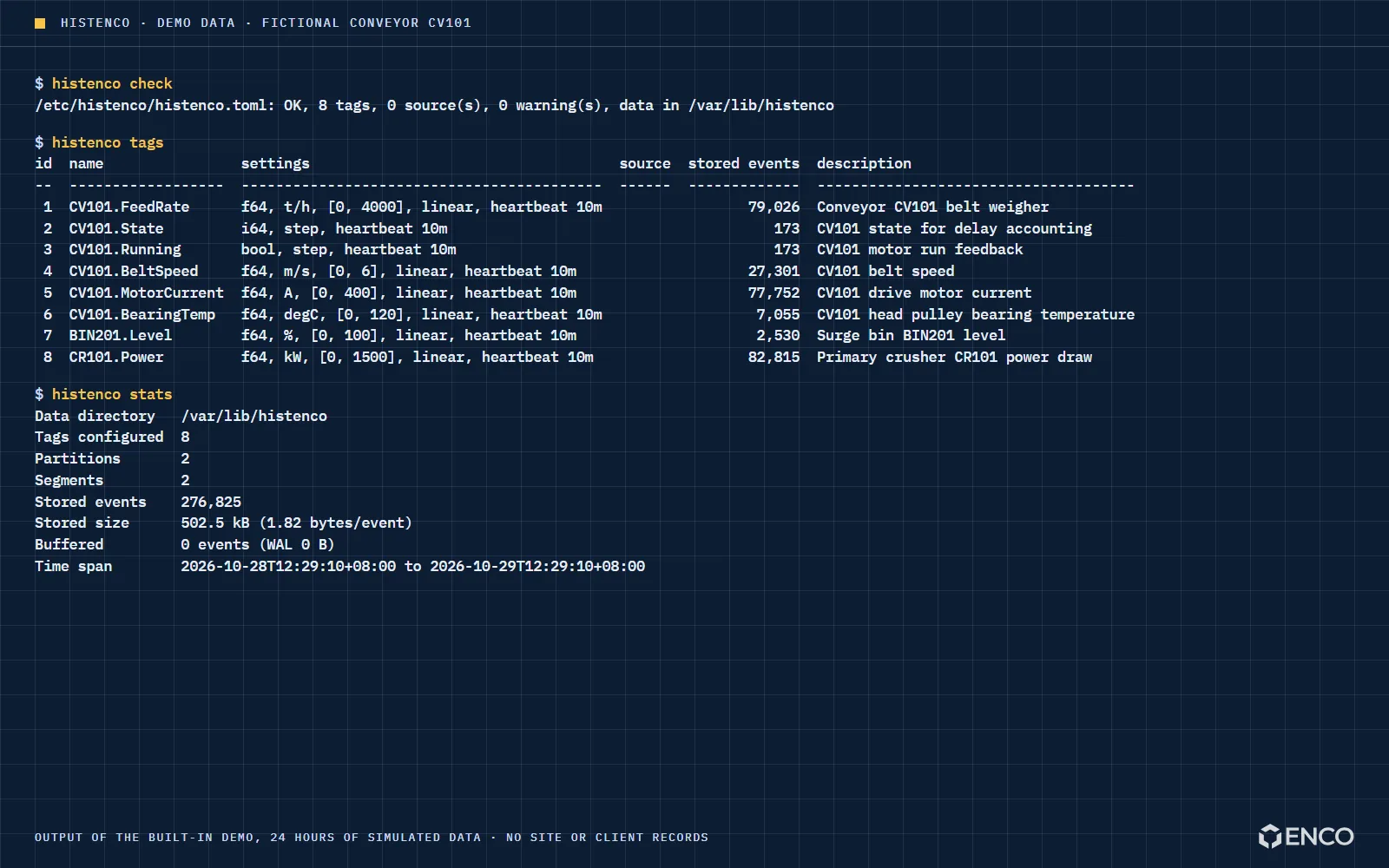Click the CV101.BearingTemp tag name
The image size is (1389, 868).
point(142,314)
